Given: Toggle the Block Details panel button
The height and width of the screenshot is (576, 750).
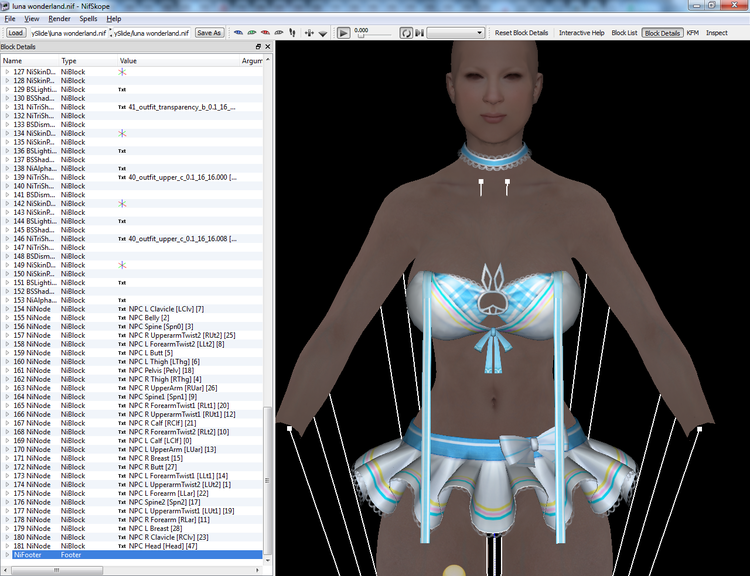Looking at the screenshot, I should pyautogui.click(x=662, y=33).
